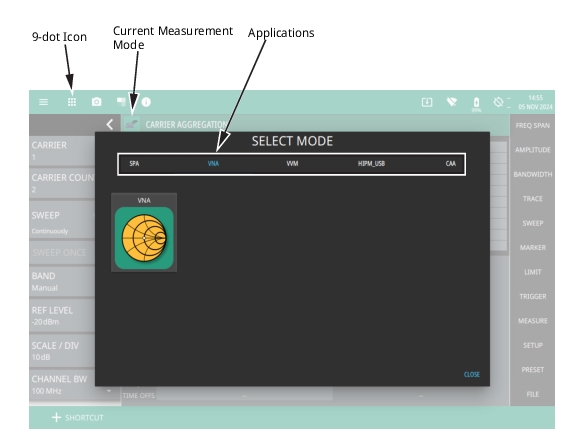Toggle the SWEEP Continuously setting
The image size is (585, 434).
[x=63, y=222]
